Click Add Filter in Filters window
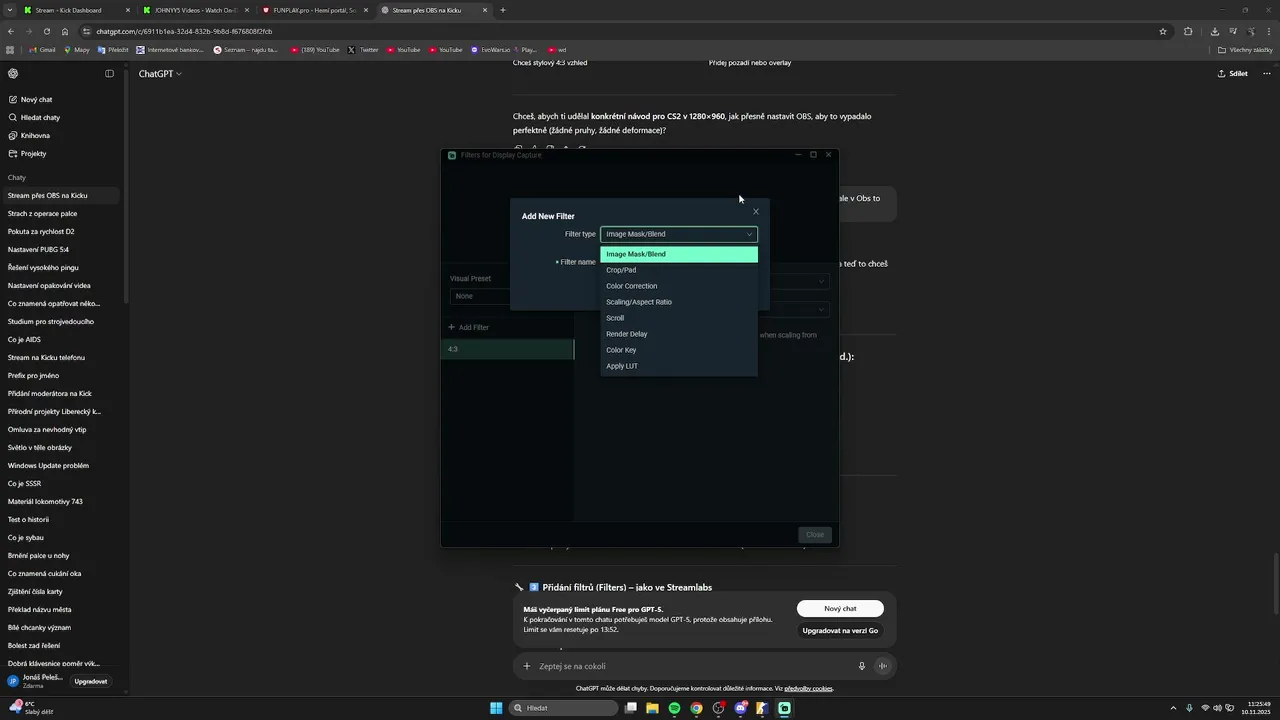This screenshot has height=720, width=1280. 469,327
